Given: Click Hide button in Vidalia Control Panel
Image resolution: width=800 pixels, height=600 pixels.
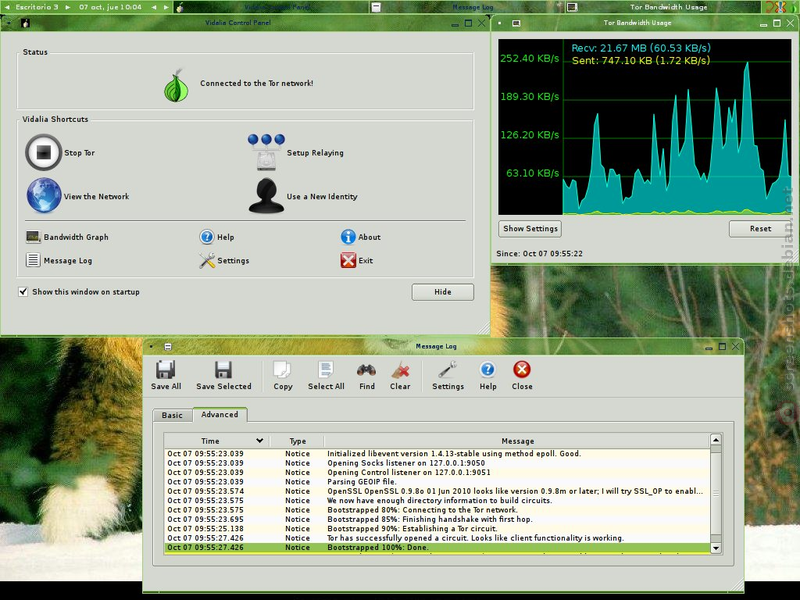Looking at the screenshot, I should 442,292.
